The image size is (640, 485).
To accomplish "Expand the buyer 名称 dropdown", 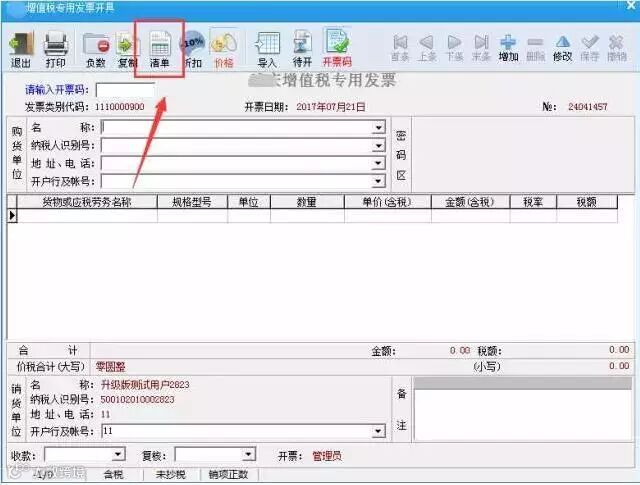I will 379,127.
